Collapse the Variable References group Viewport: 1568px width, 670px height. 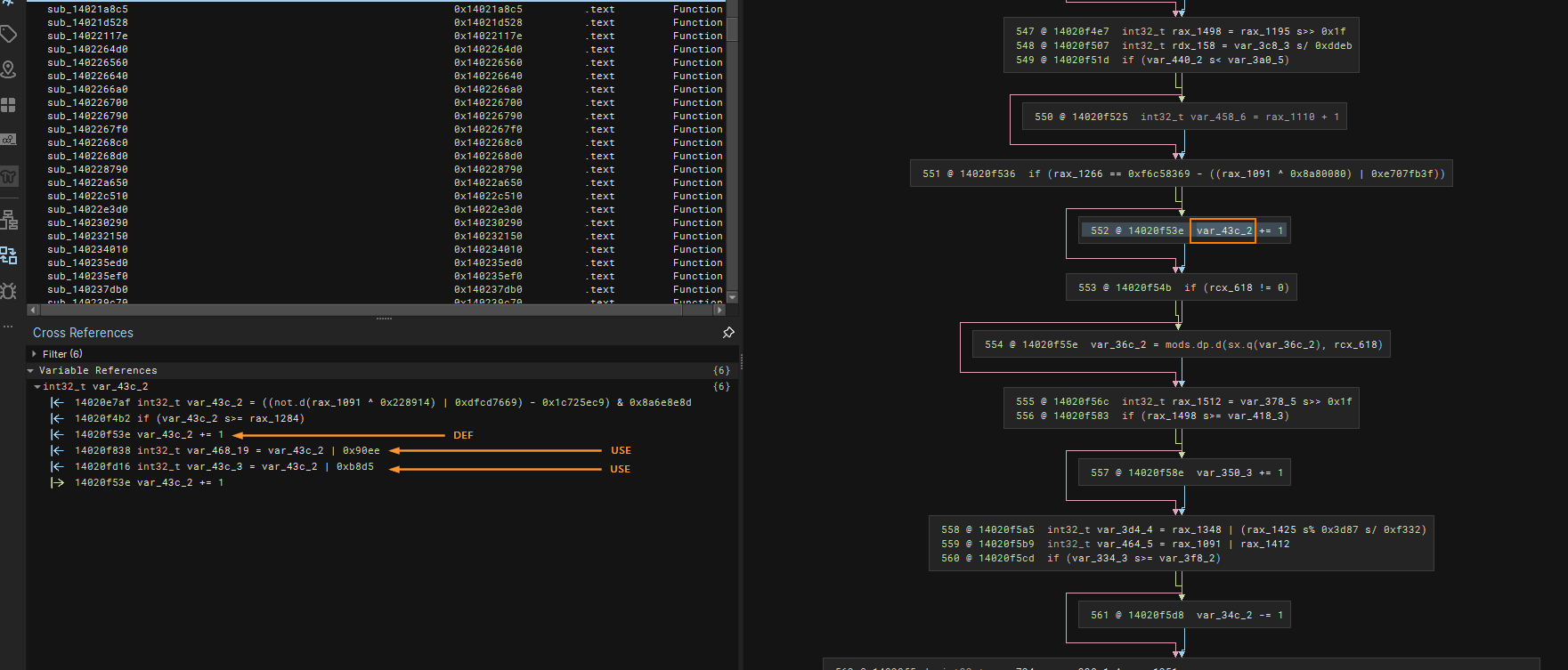pos(31,370)
